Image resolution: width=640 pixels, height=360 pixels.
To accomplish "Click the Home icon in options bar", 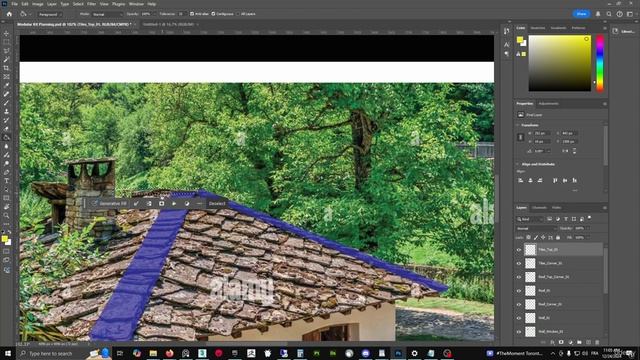I will (x=9, y=14).
